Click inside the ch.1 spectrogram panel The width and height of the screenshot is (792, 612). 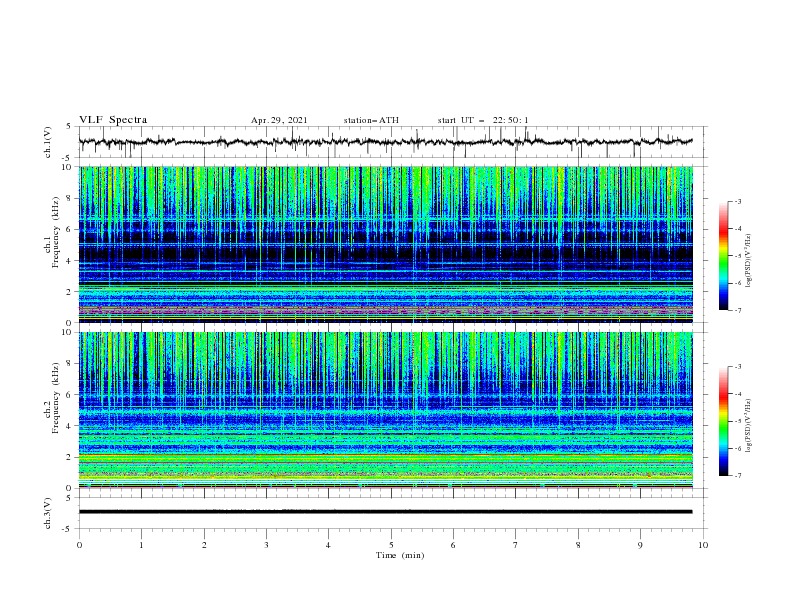(x=386, y=244)
